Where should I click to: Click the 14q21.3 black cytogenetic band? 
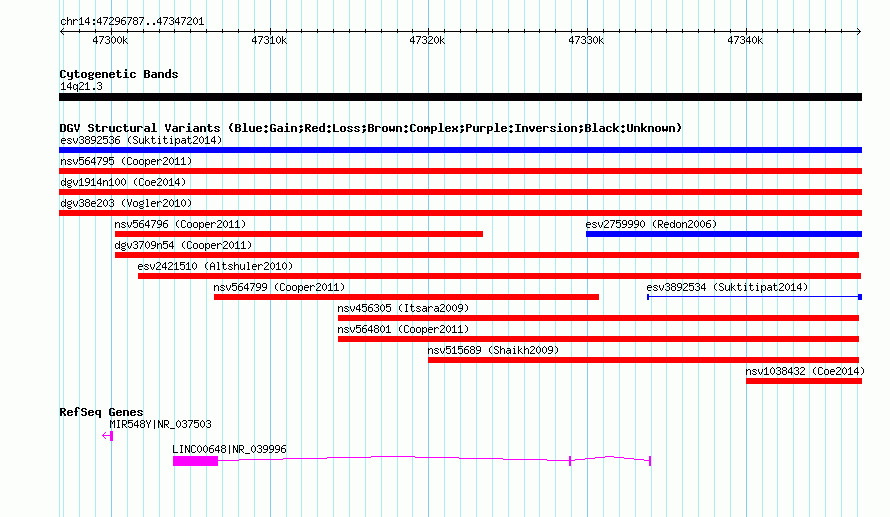(460, 97)
